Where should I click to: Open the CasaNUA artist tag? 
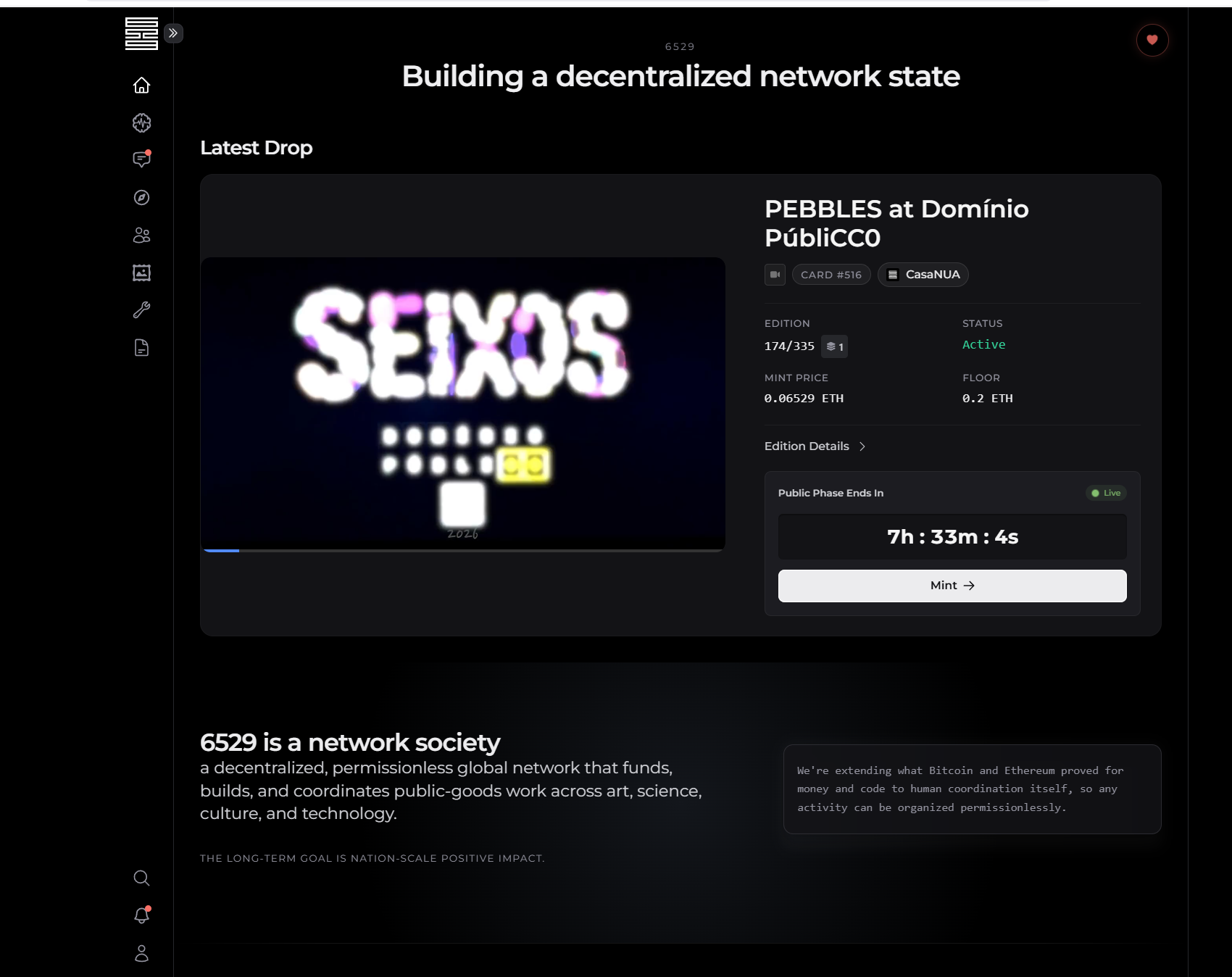coord(923,275)
